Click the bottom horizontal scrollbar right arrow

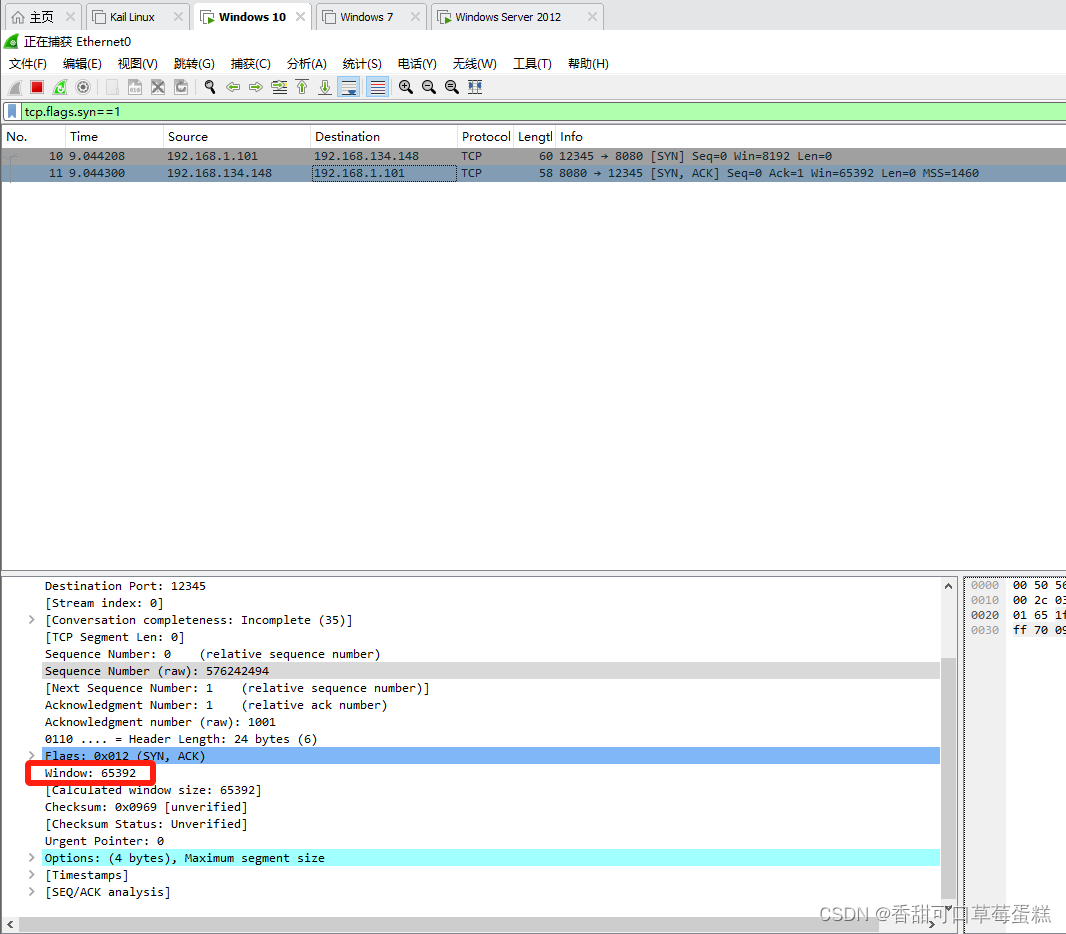tap(933, 923)
